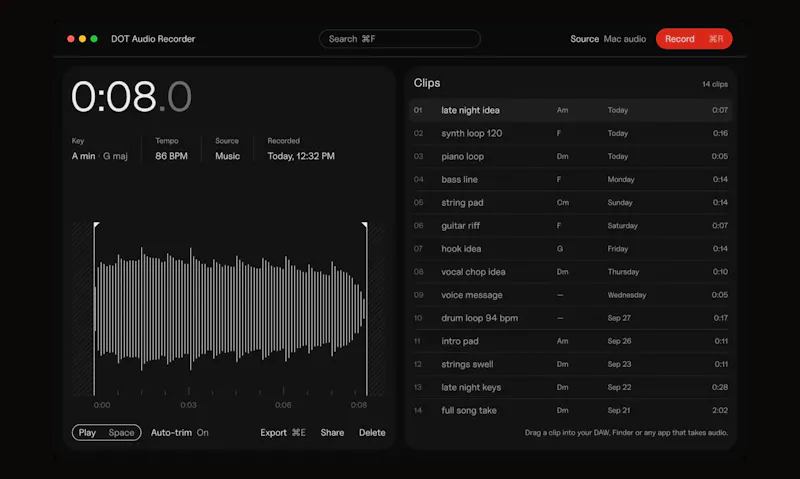The height and width of the screenshot is (479, 800).
Task: Click the 'DOT Audio Recorder' title
Action: (153, 39)
